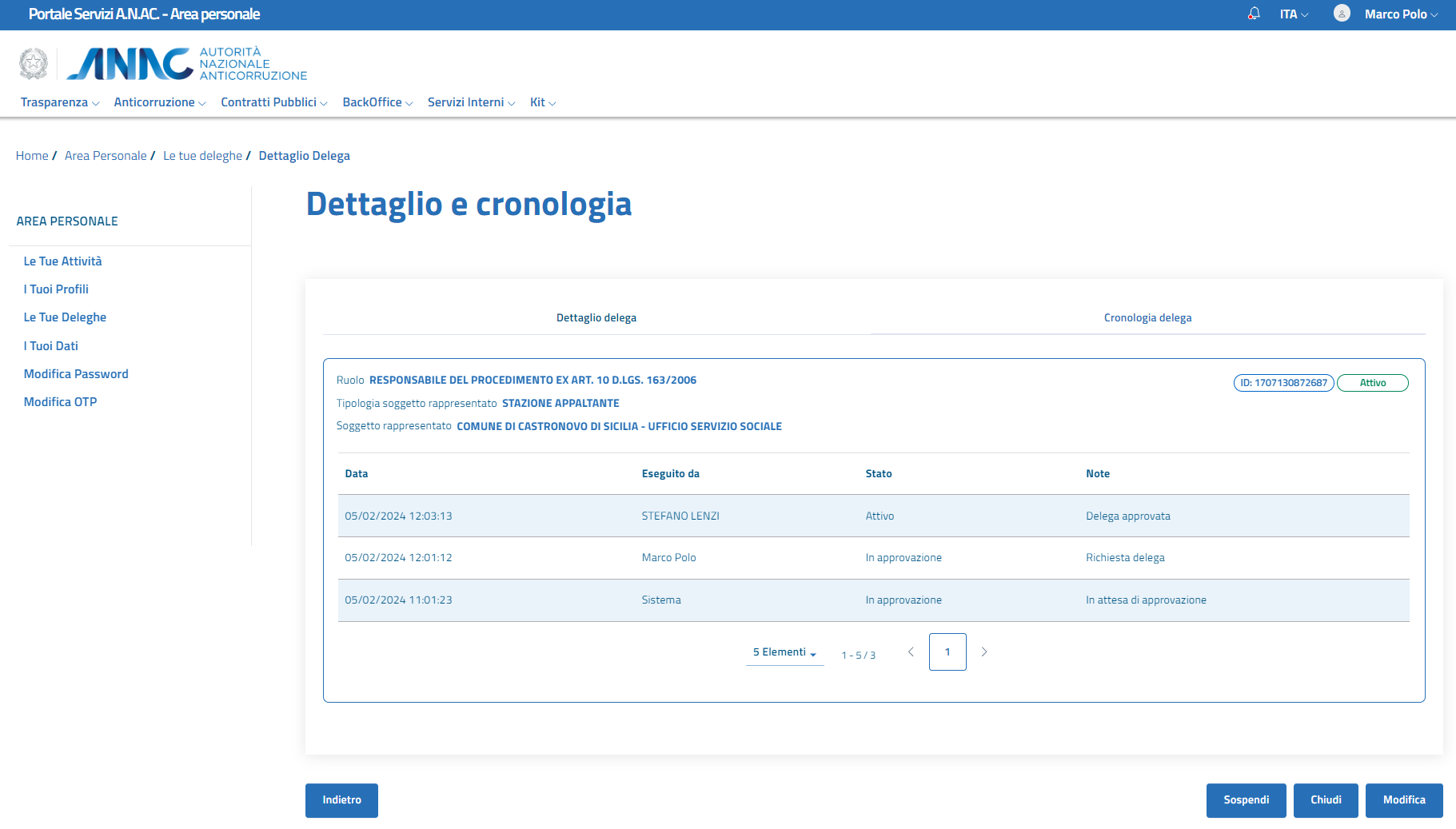
Task: Expand the Servizi Interni menu
Action: [471, 102]
